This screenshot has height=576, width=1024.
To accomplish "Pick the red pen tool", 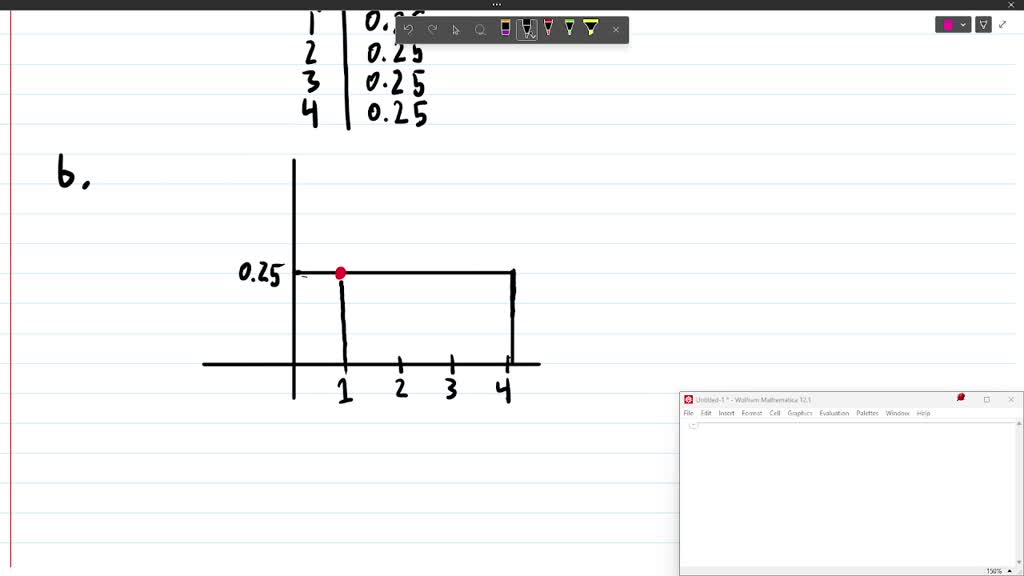I will [x=549, y=27].
